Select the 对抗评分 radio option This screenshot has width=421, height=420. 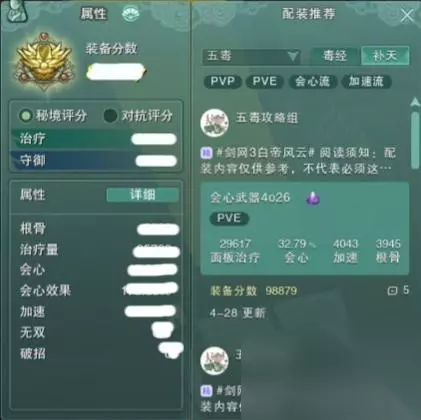click(x=110, y=116)
